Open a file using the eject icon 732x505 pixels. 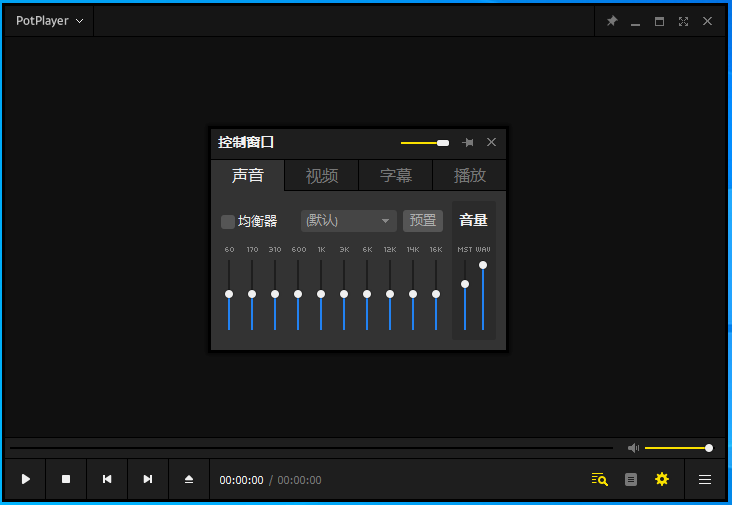tap(189, 479)
